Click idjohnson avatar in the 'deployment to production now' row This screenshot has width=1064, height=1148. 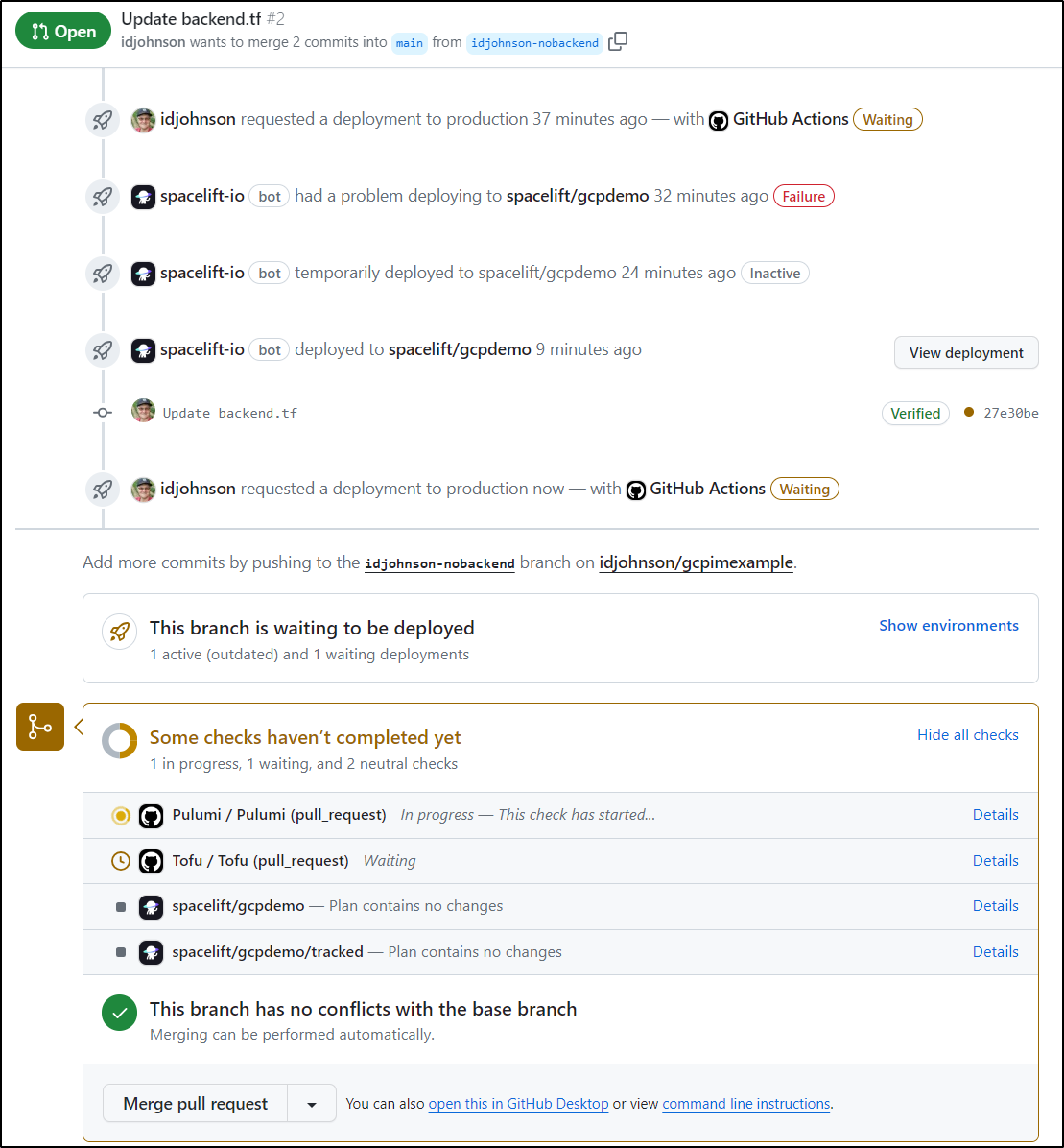coord(143,490)
